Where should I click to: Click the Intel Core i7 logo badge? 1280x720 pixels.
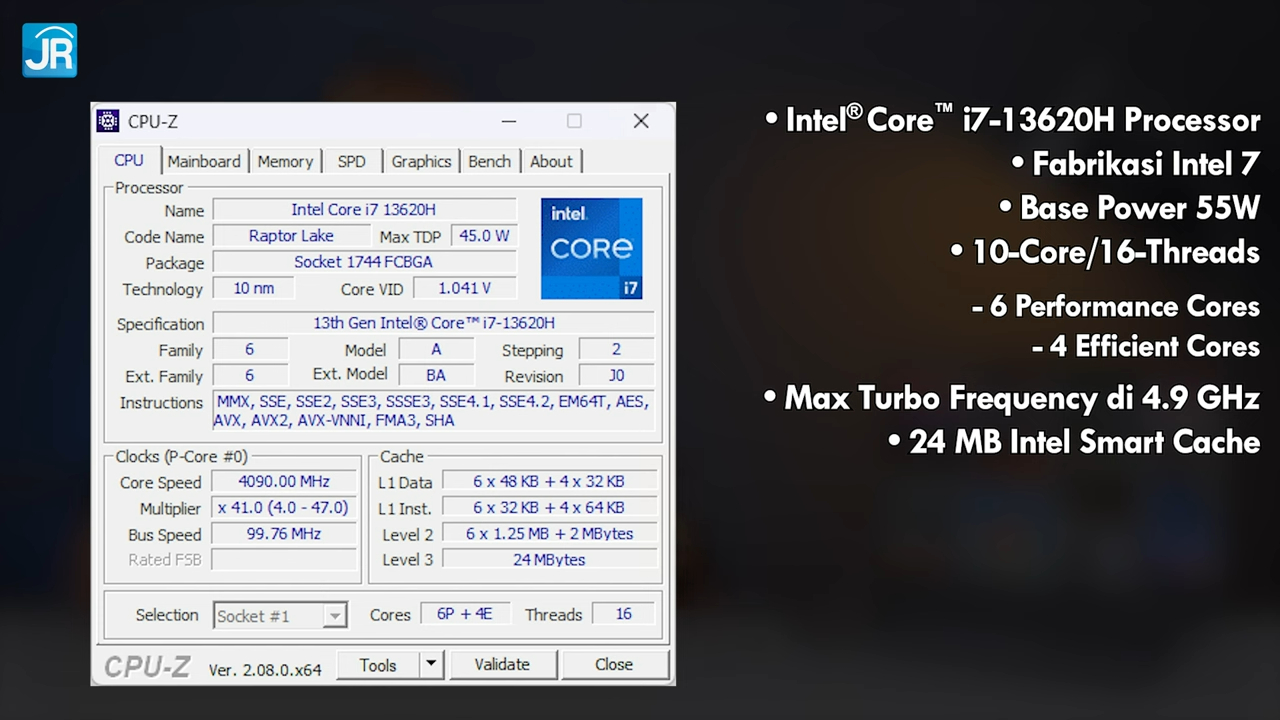coord(591,248)
